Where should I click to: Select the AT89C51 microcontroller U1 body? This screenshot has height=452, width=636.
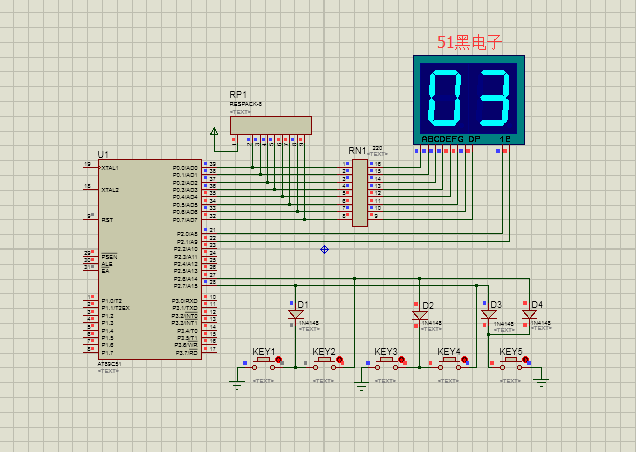click(150, 259)
